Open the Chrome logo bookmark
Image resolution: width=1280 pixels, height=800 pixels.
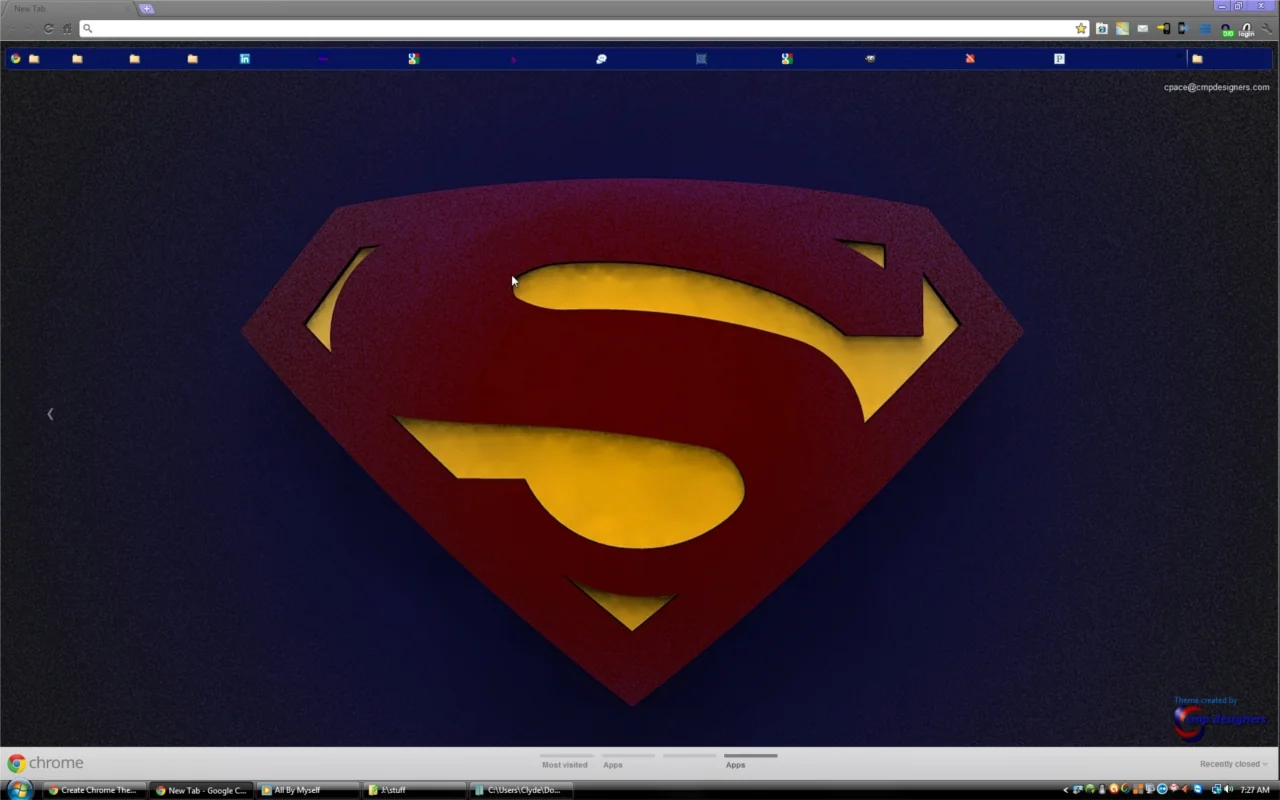[15, 59]
